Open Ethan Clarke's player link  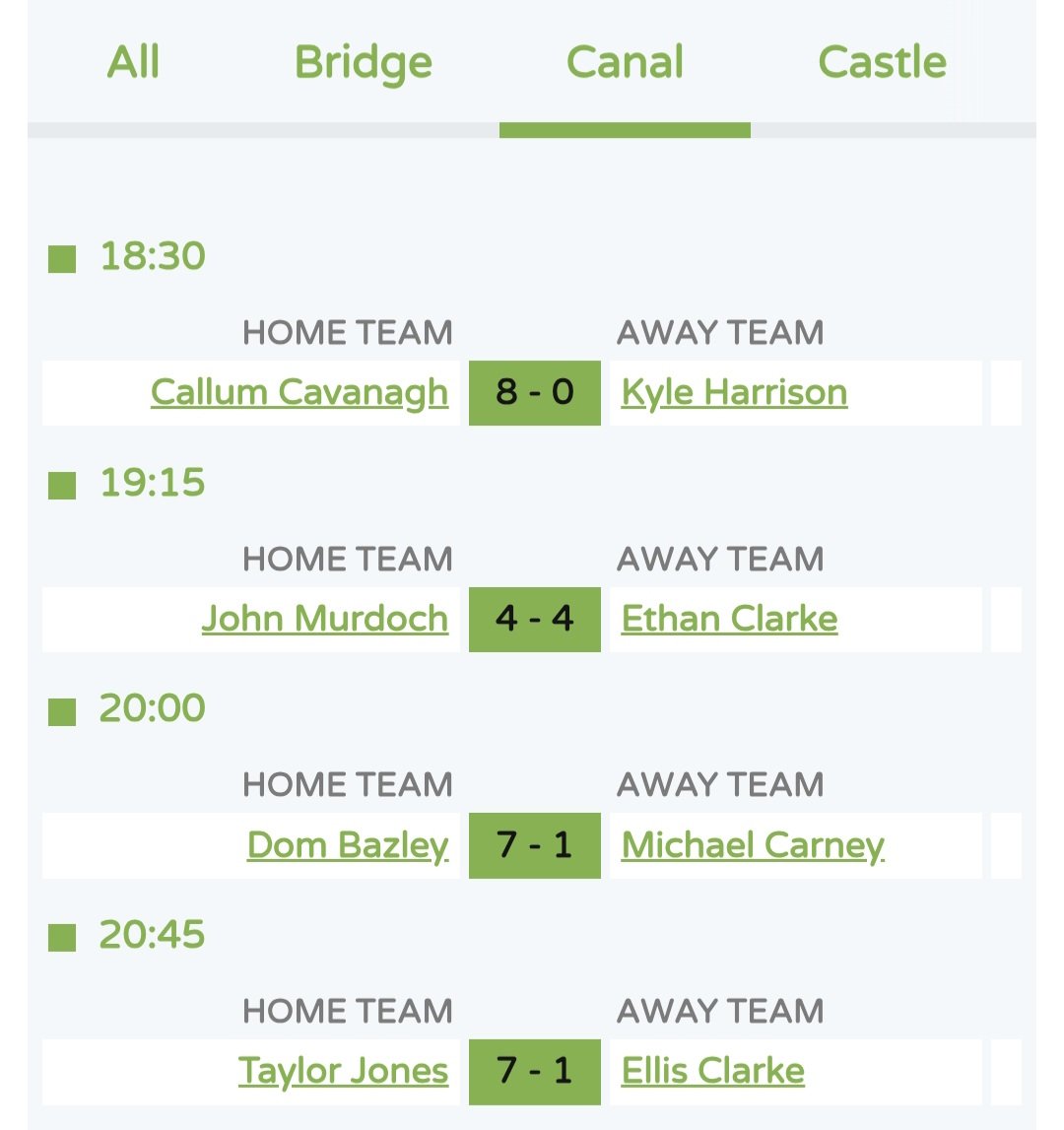[x=729, y=619]
